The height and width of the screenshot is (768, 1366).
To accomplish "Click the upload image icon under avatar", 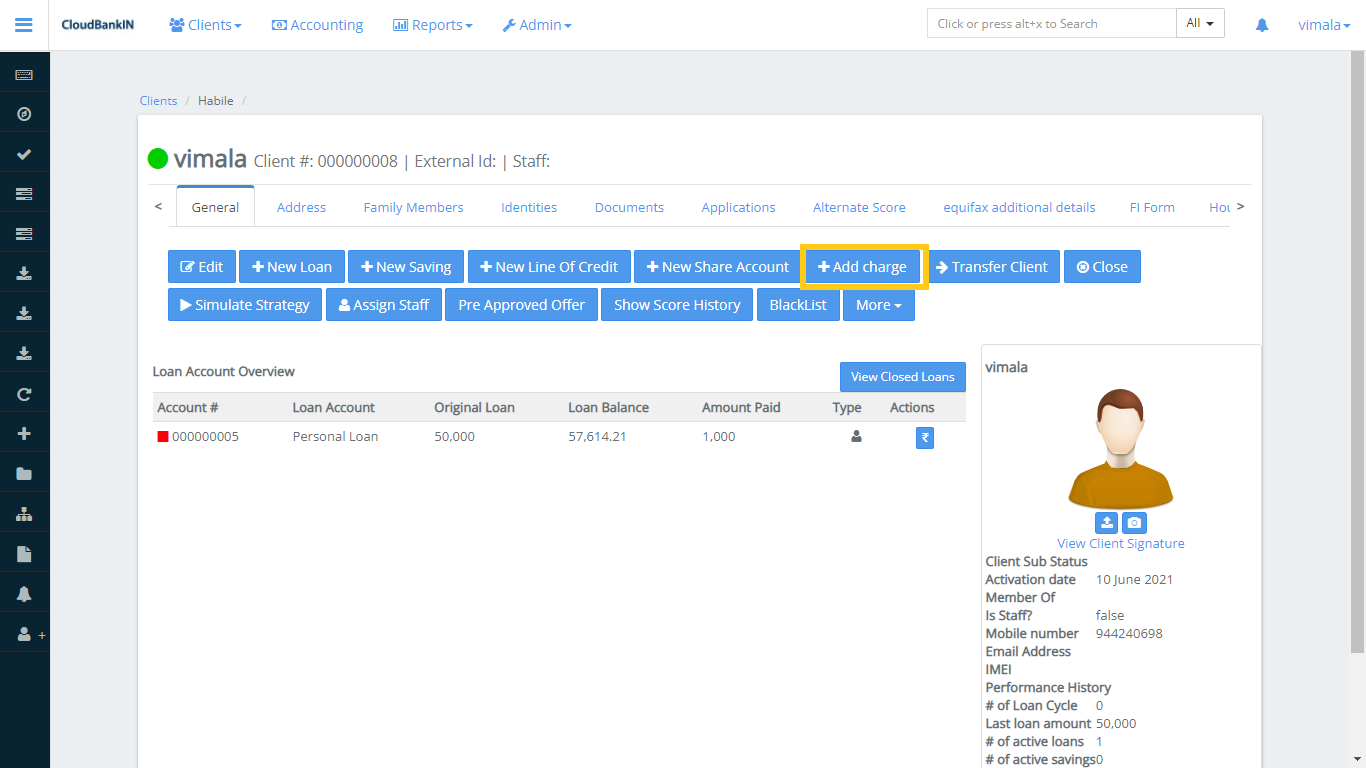I will [1106, 523].
